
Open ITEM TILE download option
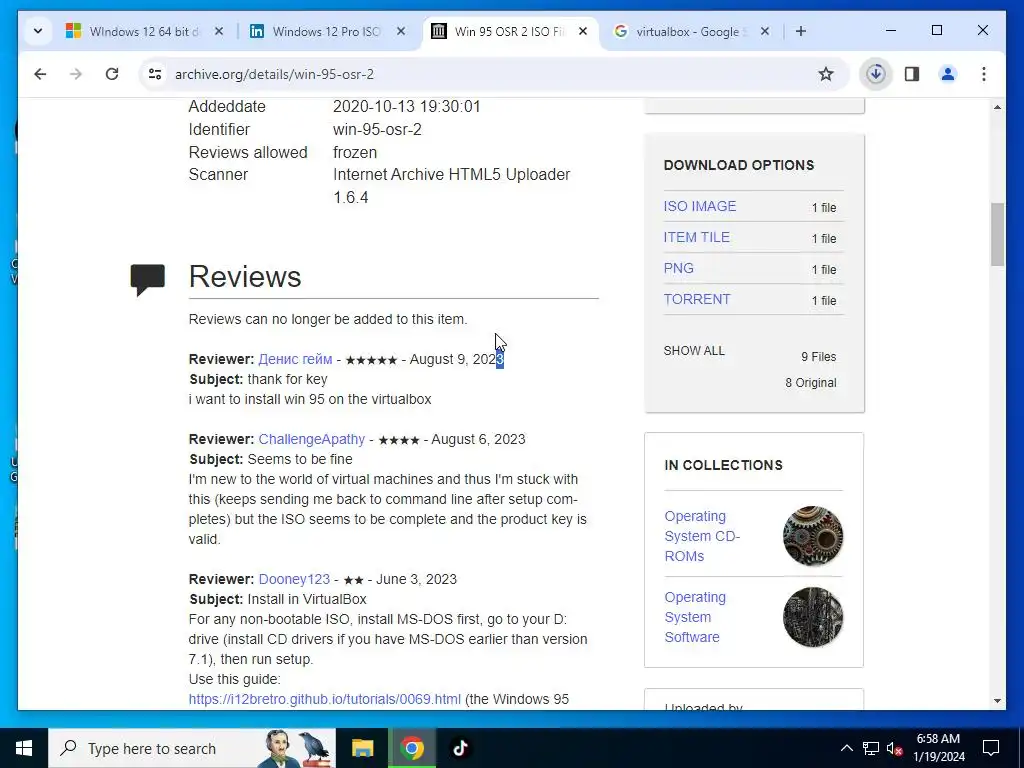coord(696,237)
